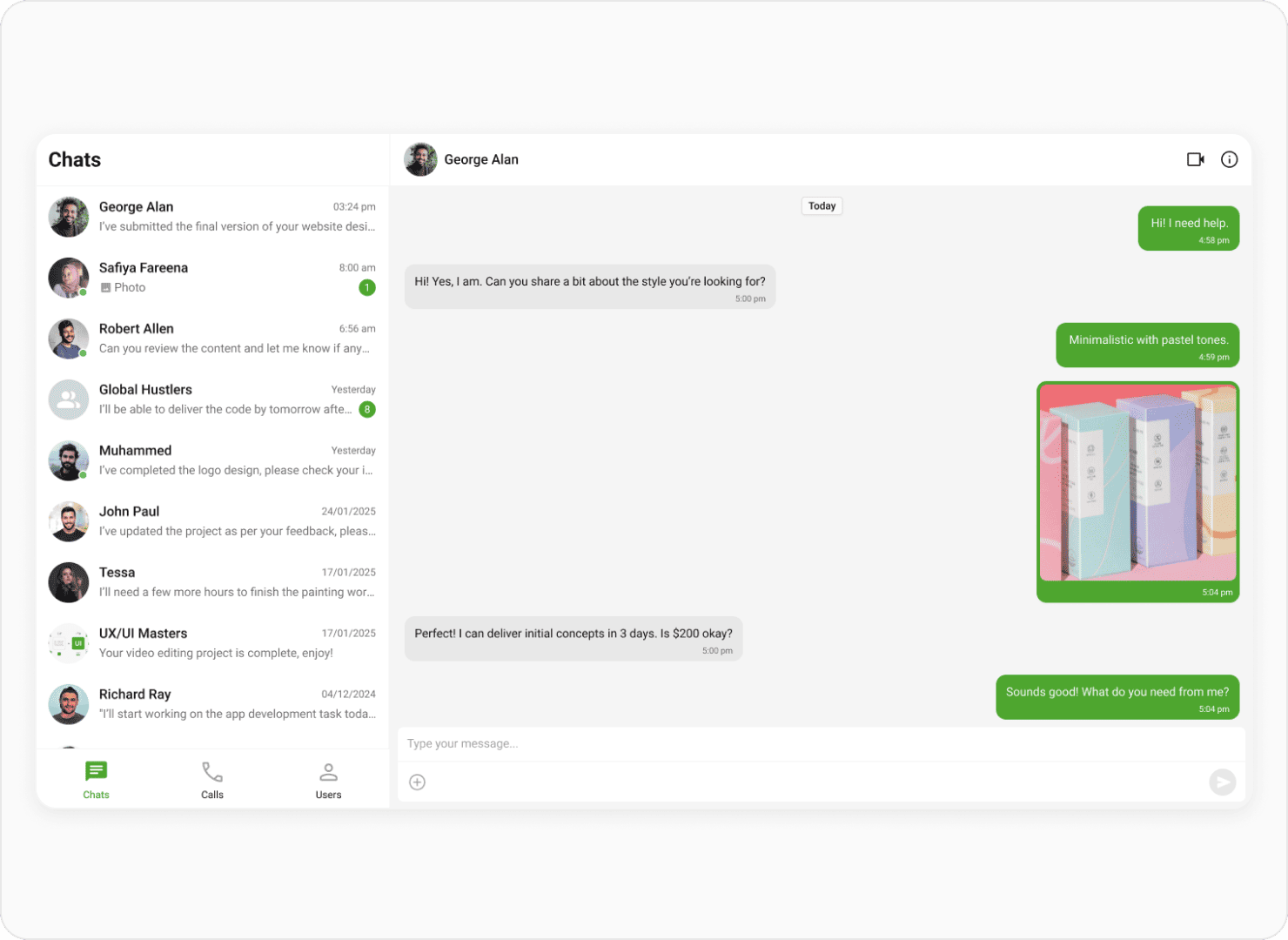
Task: Open the UX/UI Masters group chat
Action: click(x=212, y=643)
